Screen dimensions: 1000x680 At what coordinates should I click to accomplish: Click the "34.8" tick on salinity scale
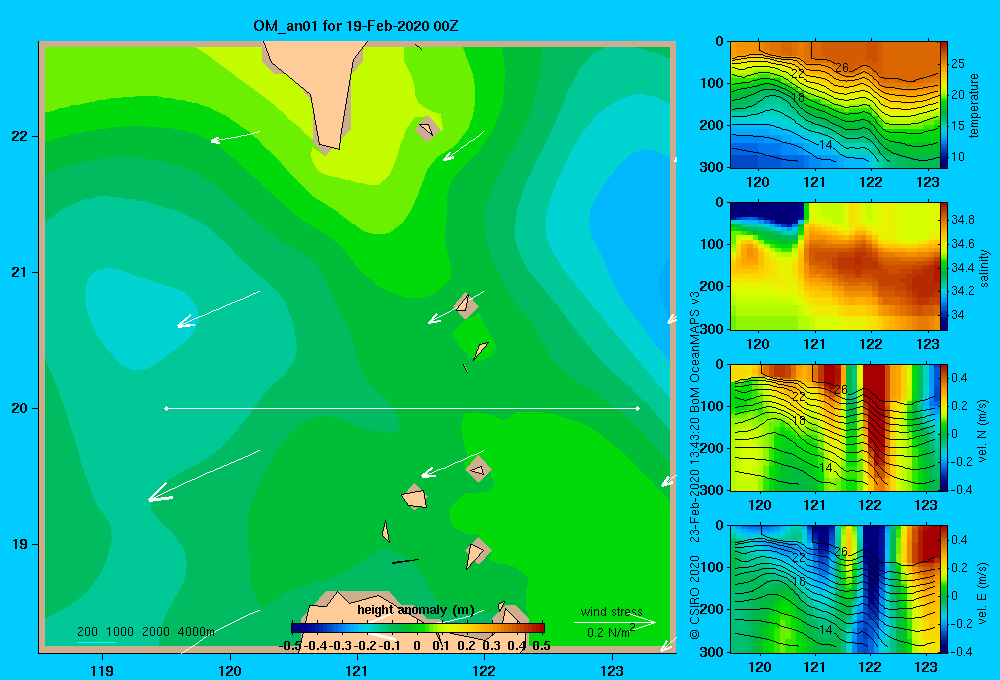pos(963,220)
